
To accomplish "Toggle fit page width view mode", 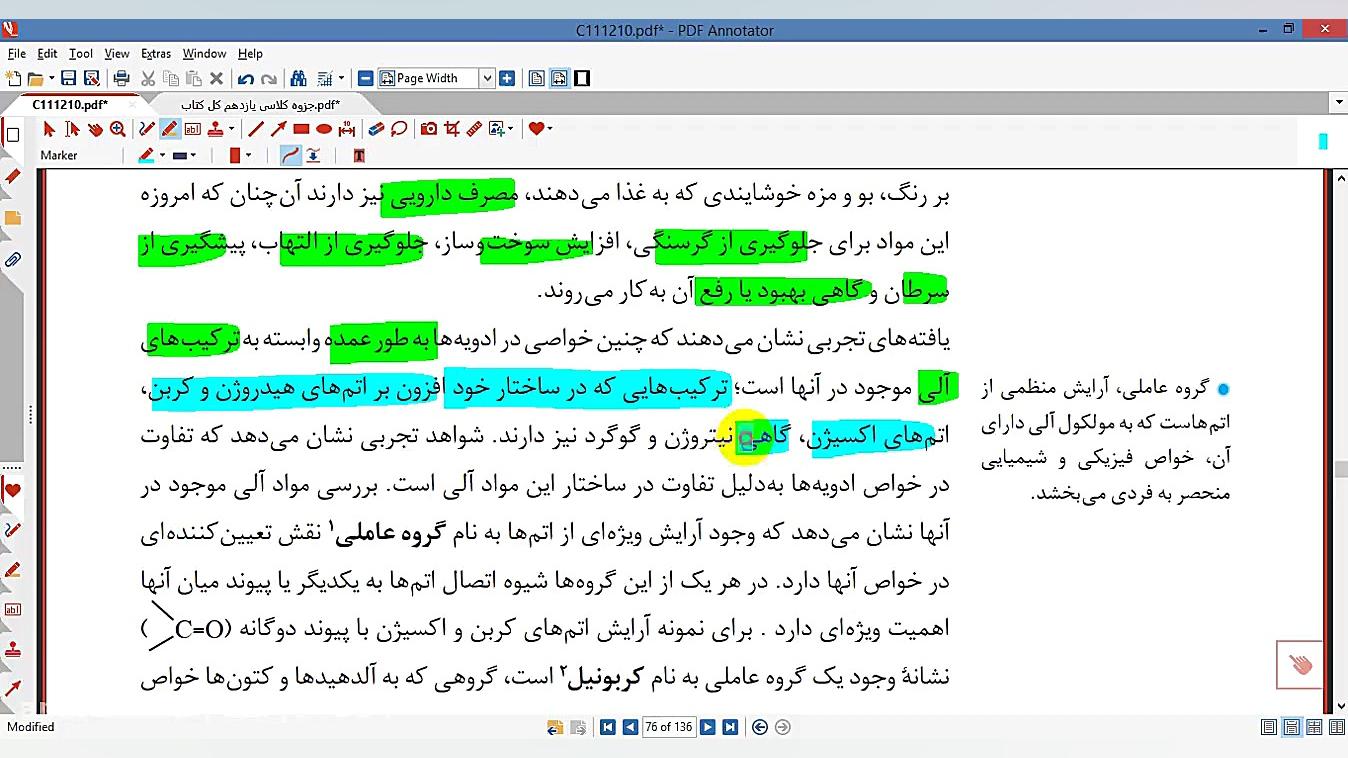I will (559, 78).
